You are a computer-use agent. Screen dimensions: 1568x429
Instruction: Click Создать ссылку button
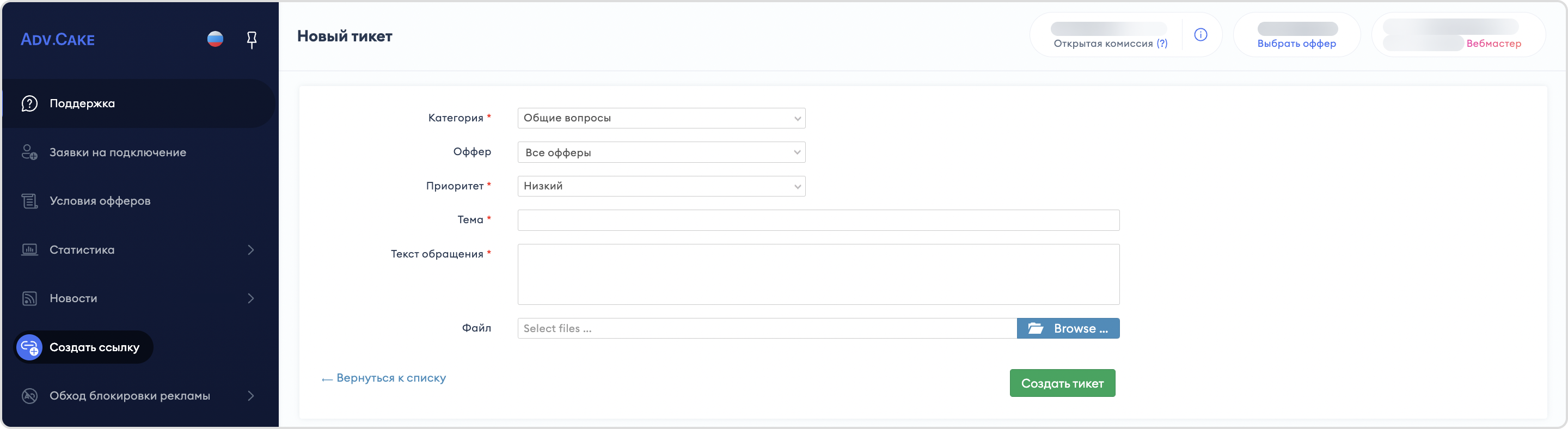(84, 347)
